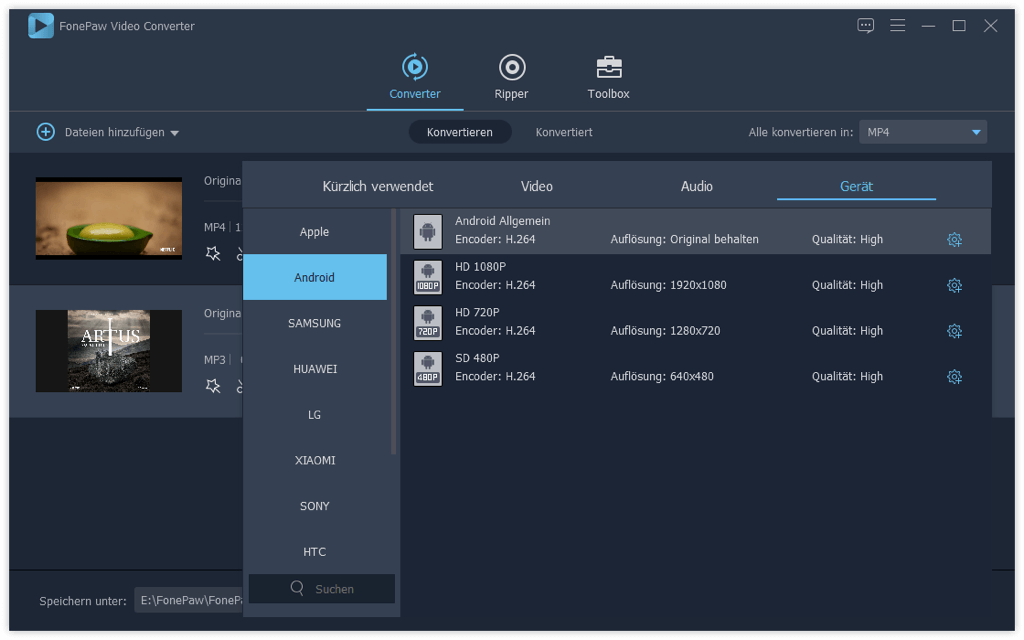Select the Kürzlich verwendet tab

(x=377, y=186)
